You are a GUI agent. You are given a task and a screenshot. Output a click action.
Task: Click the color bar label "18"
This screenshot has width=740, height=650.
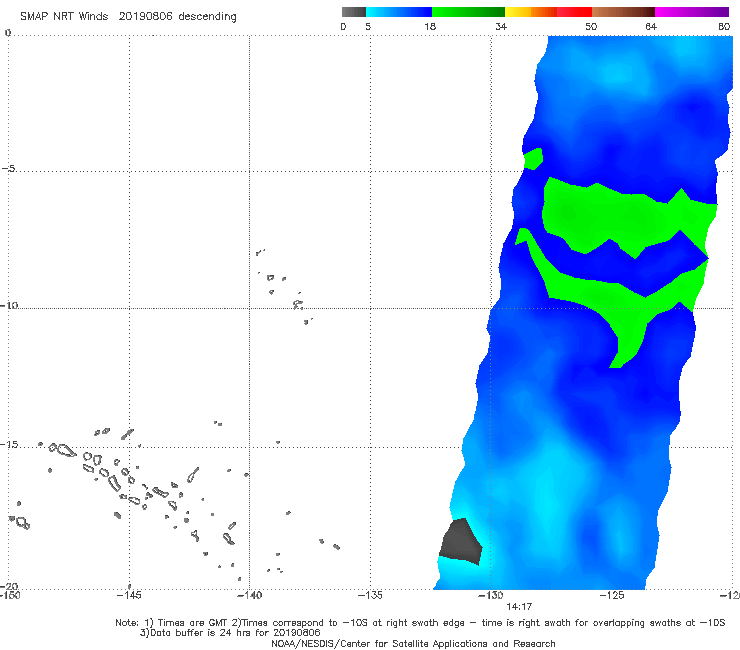(x=430, y=26)
